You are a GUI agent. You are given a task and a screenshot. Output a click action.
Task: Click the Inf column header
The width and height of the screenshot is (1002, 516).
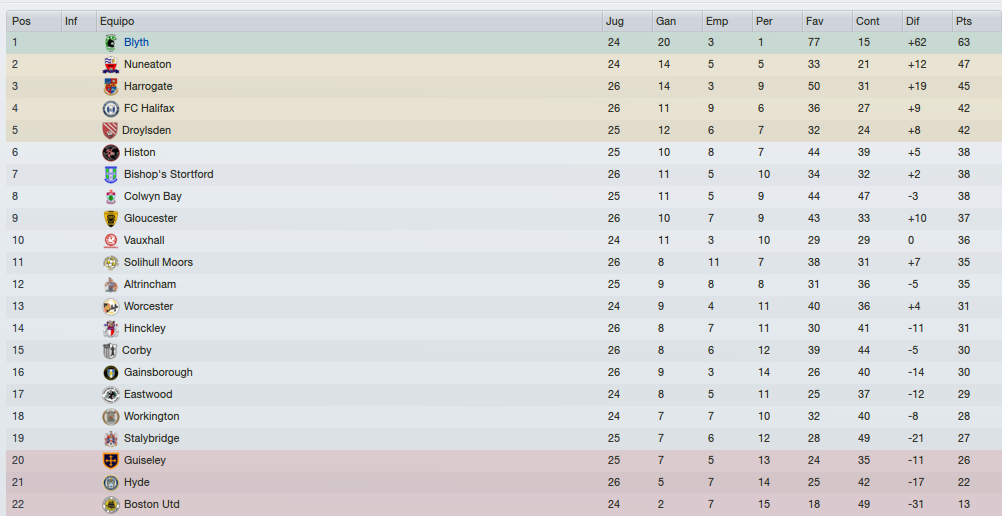click(x=79, y=21)
